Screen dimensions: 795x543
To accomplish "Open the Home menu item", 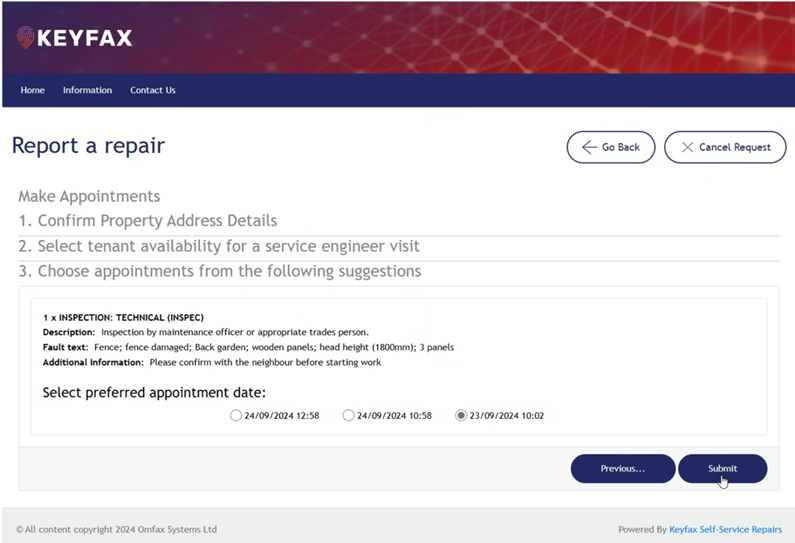I will coord(33,90).
